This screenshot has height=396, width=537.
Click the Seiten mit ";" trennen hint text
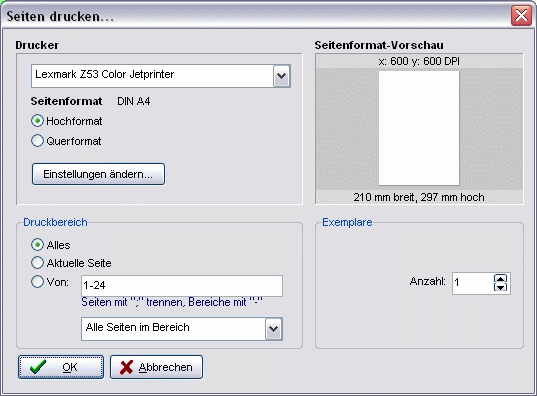[172, 302]
